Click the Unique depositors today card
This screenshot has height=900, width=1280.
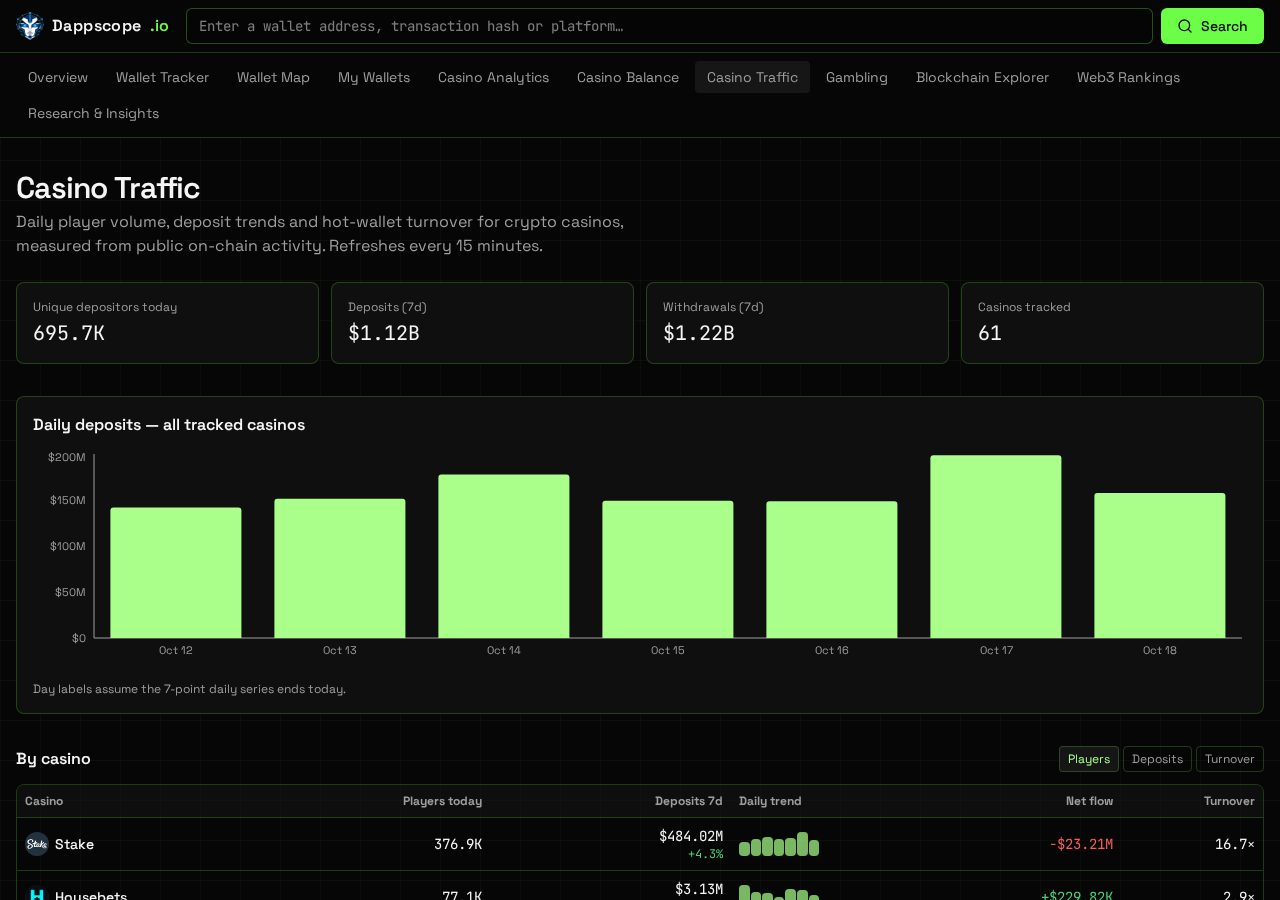(167, 323)
